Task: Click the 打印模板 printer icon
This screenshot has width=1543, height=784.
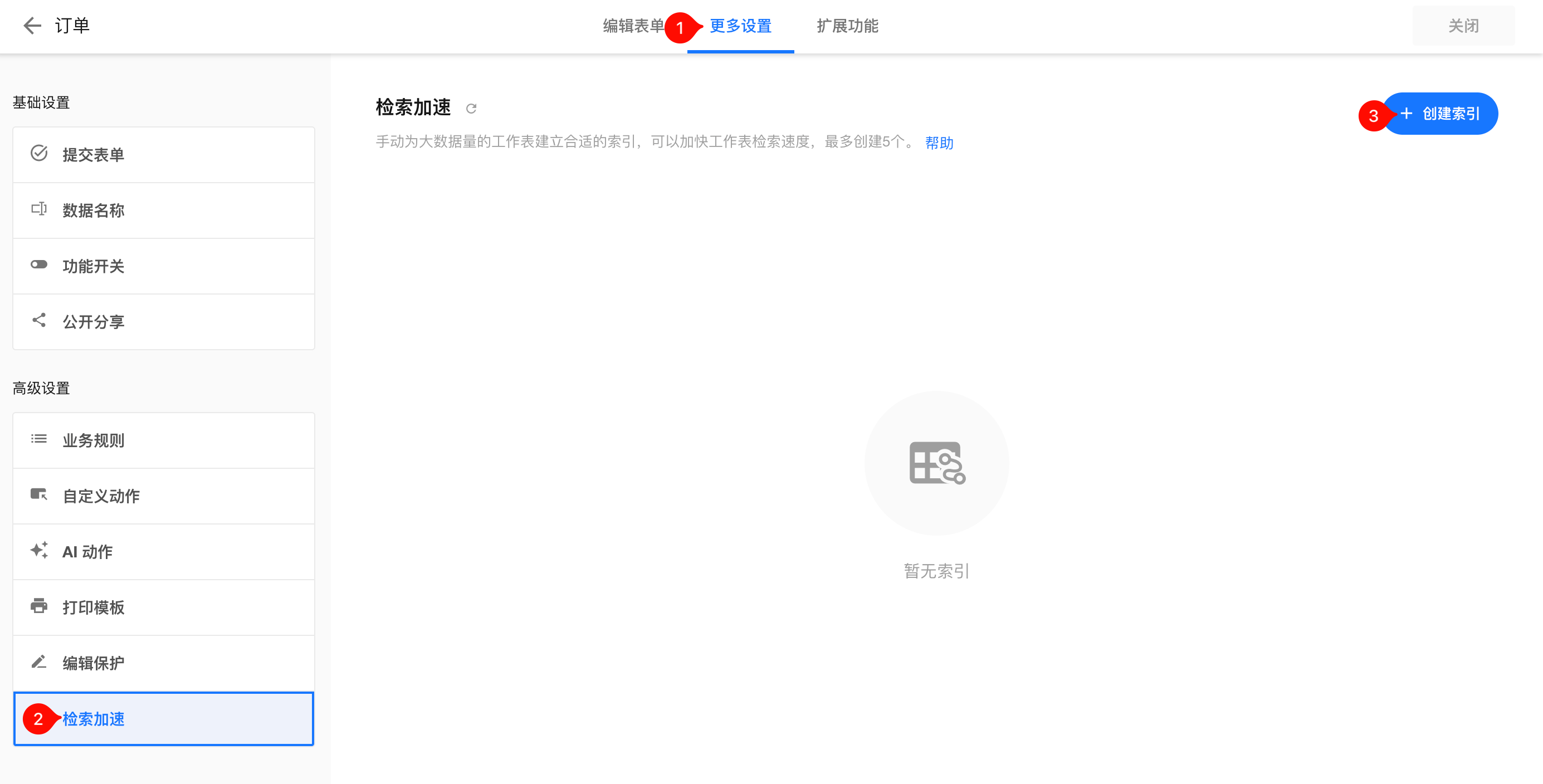Action: 39,606
